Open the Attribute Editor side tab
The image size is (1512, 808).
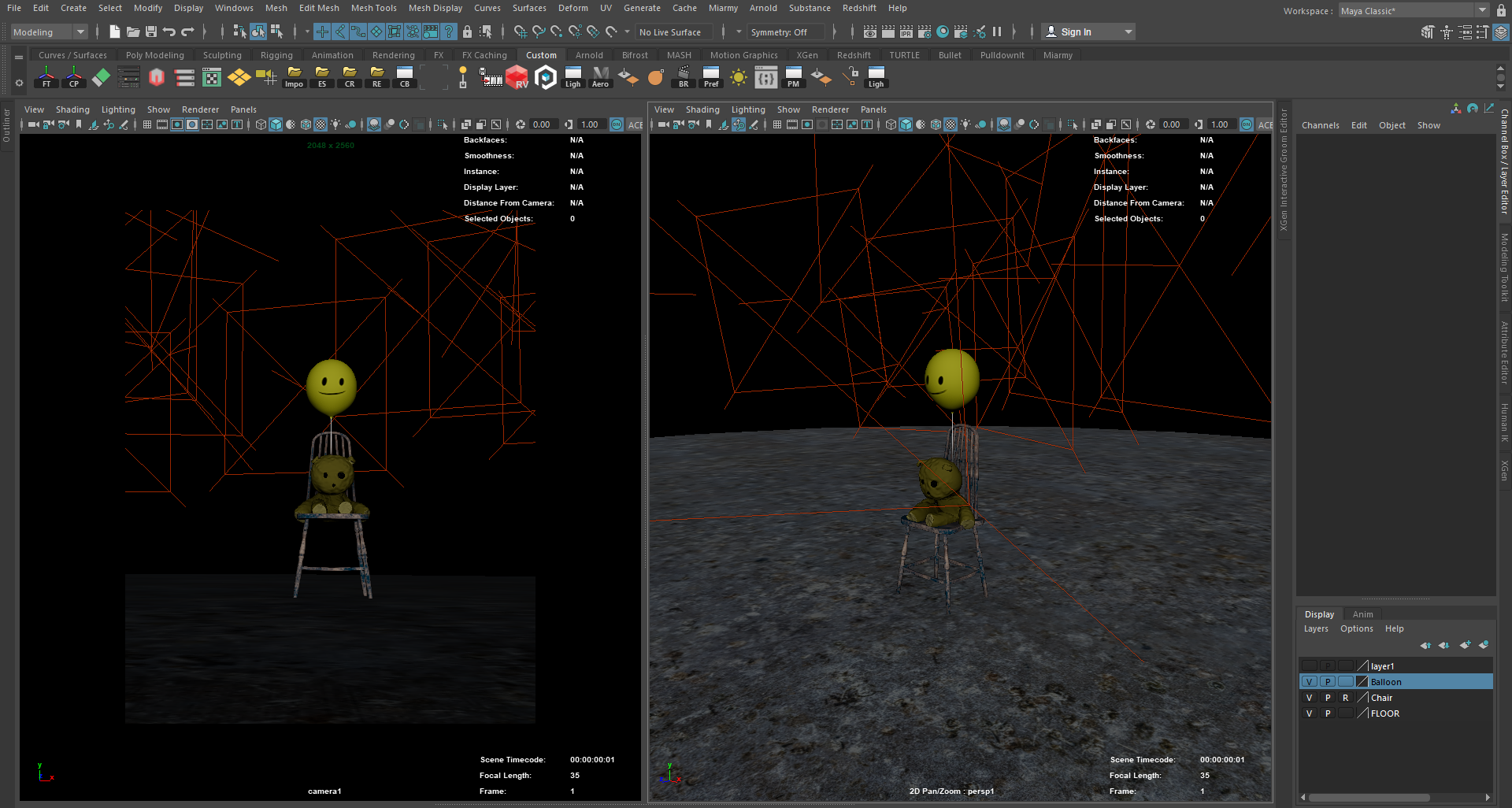click(x=1504, y=353)
